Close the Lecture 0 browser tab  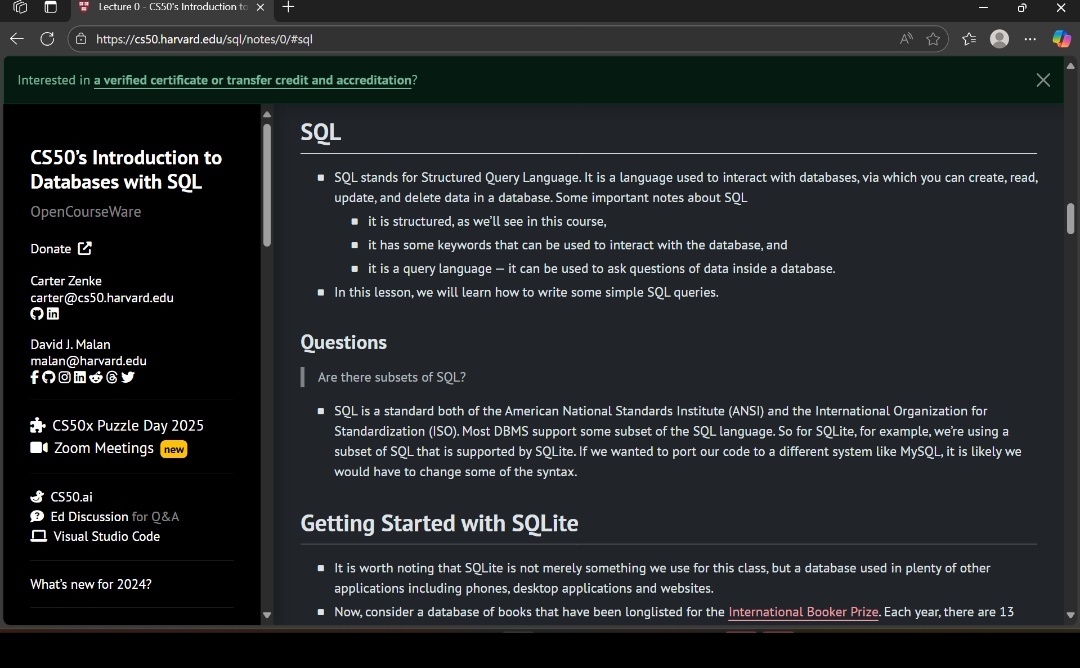tap(260, 7)
